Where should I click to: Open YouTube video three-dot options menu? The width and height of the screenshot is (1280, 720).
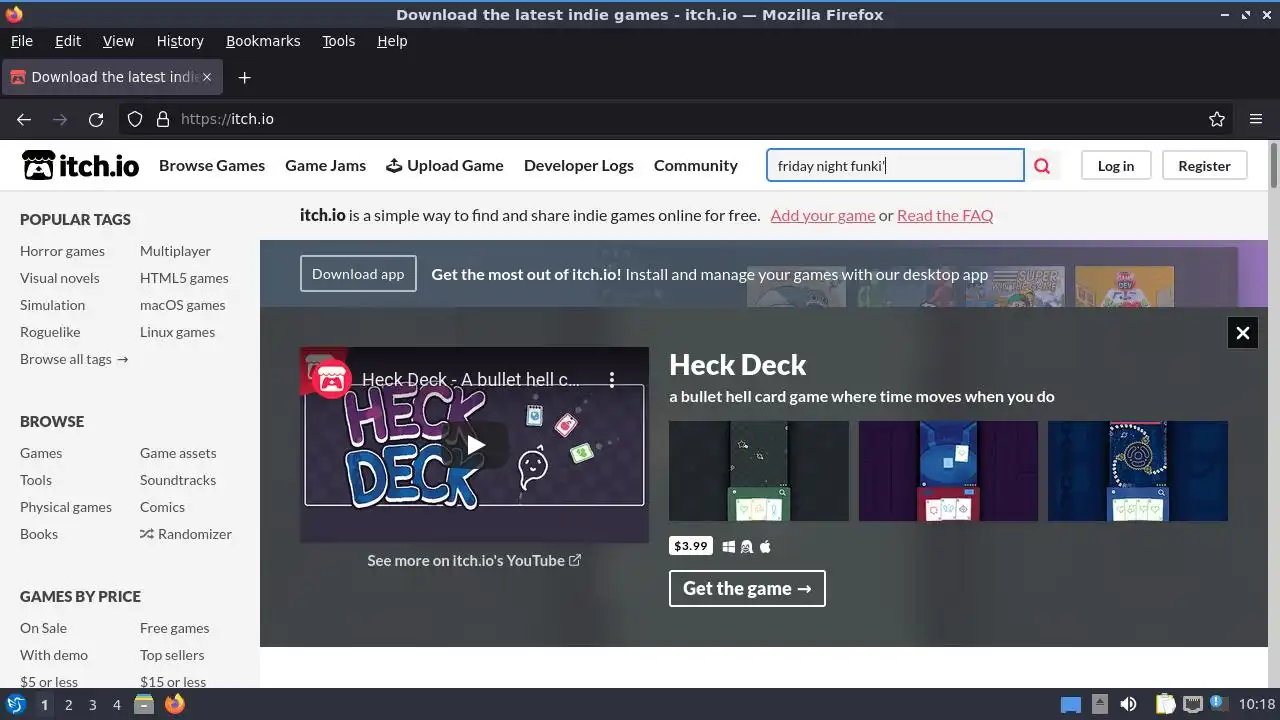tap(612, 379)
